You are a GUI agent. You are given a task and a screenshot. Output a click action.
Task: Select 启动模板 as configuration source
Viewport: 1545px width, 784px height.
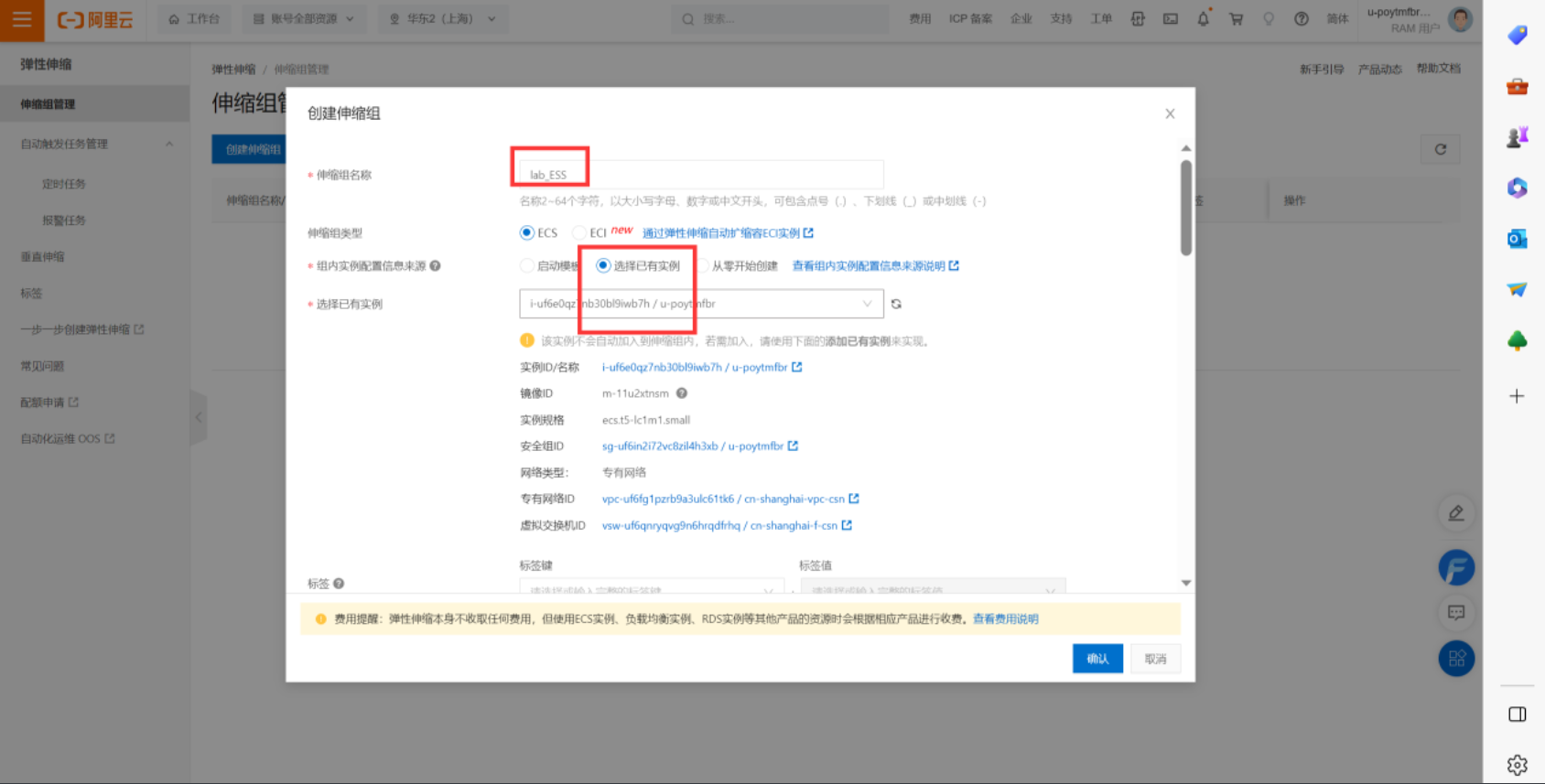527,266
